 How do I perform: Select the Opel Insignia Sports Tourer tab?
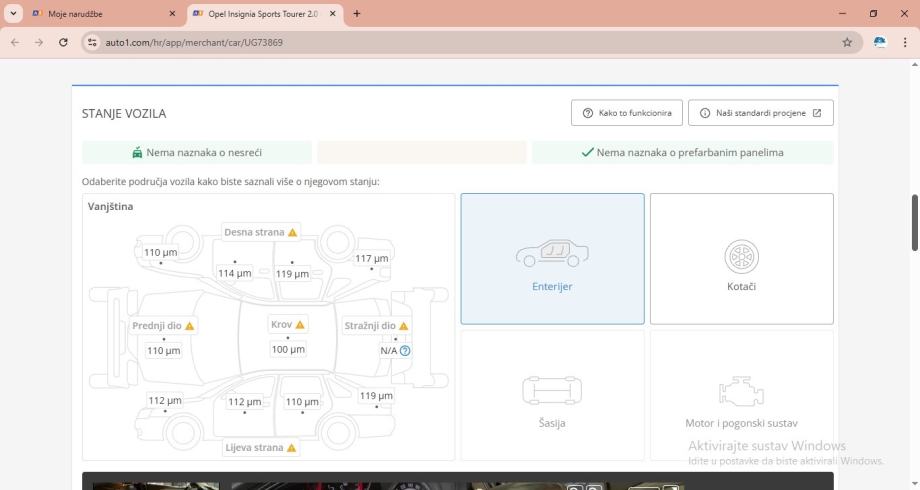tap(263, 13)
